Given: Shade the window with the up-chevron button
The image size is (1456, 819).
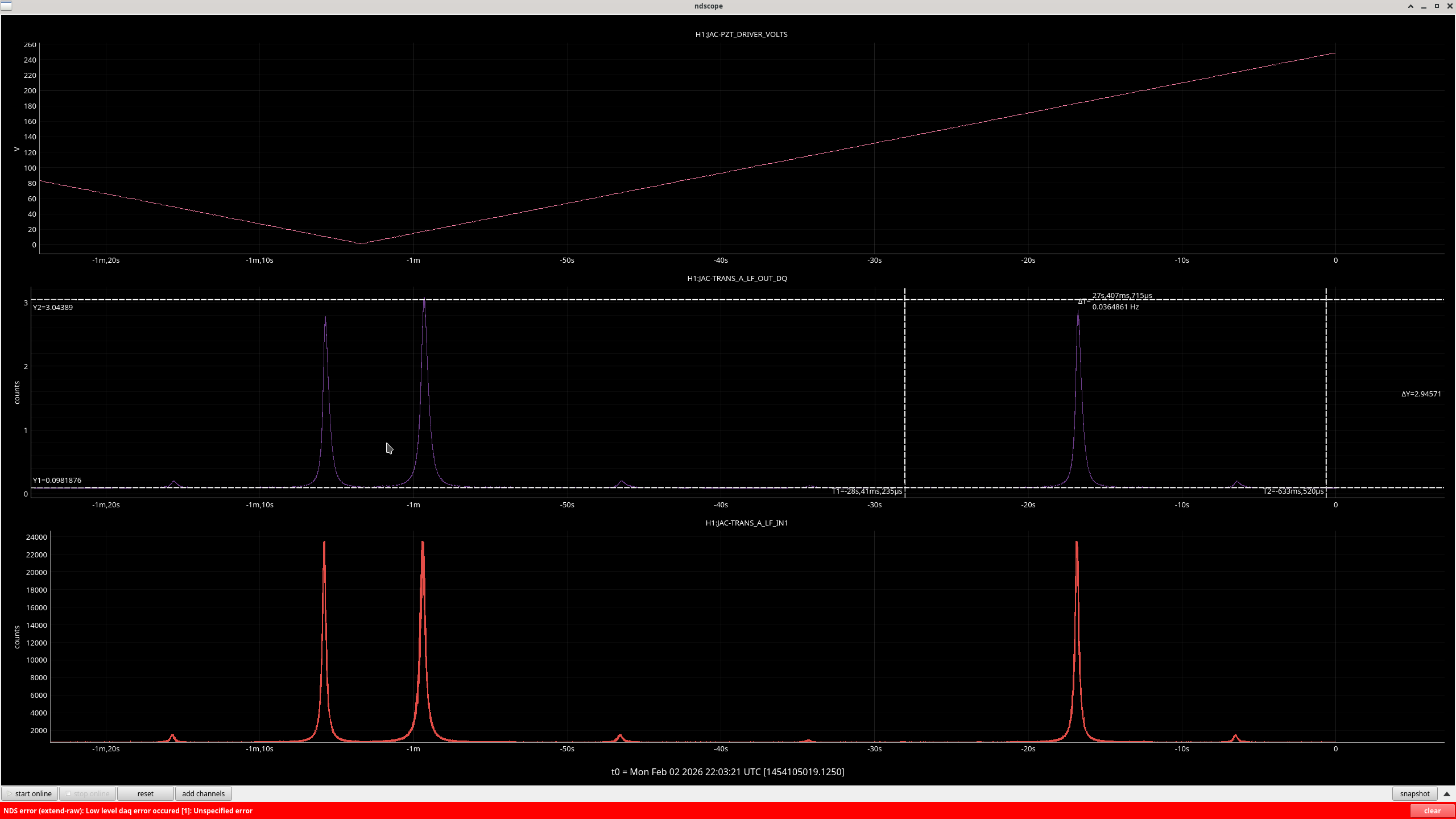Looking at the screenshot, I should [1410, 6].
